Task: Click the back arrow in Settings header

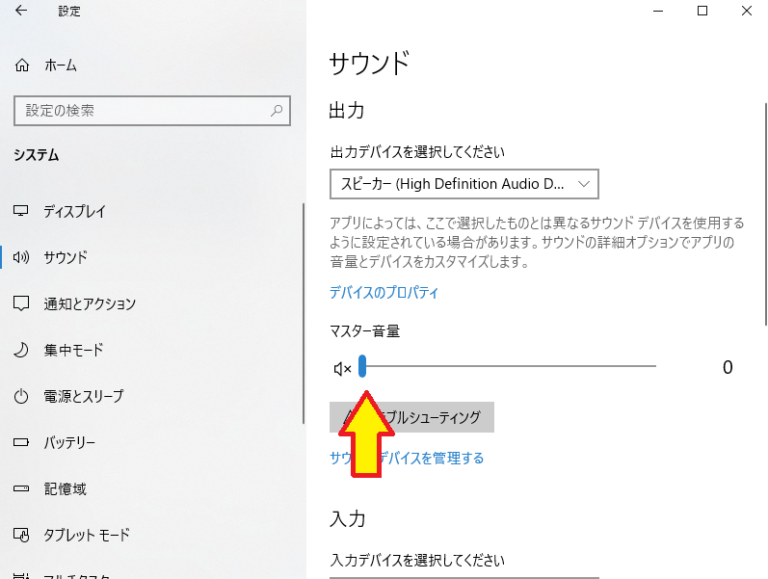Action: (x=22, y=11)
